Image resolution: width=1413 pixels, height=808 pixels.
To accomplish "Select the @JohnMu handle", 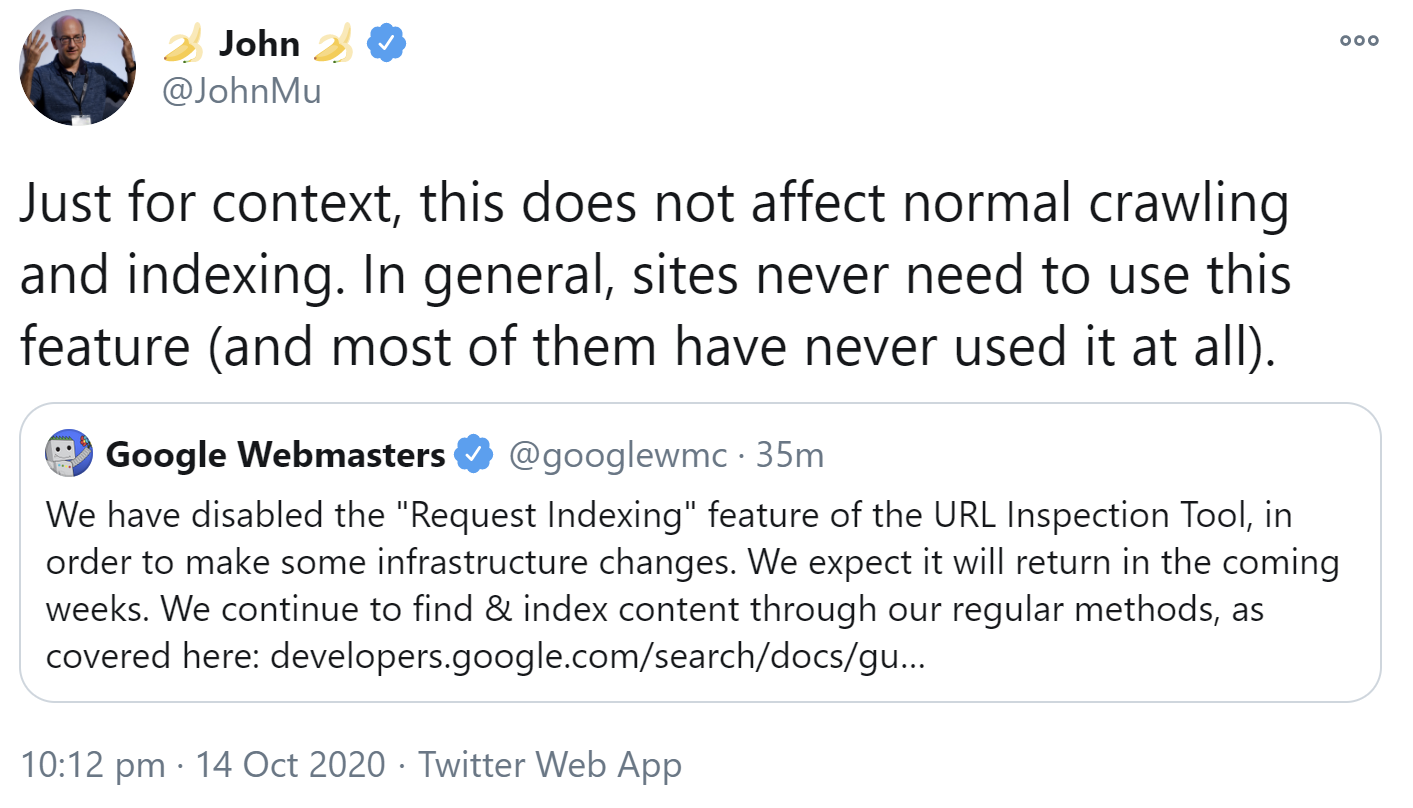I will pyautogui.click(x=241, y=91).
